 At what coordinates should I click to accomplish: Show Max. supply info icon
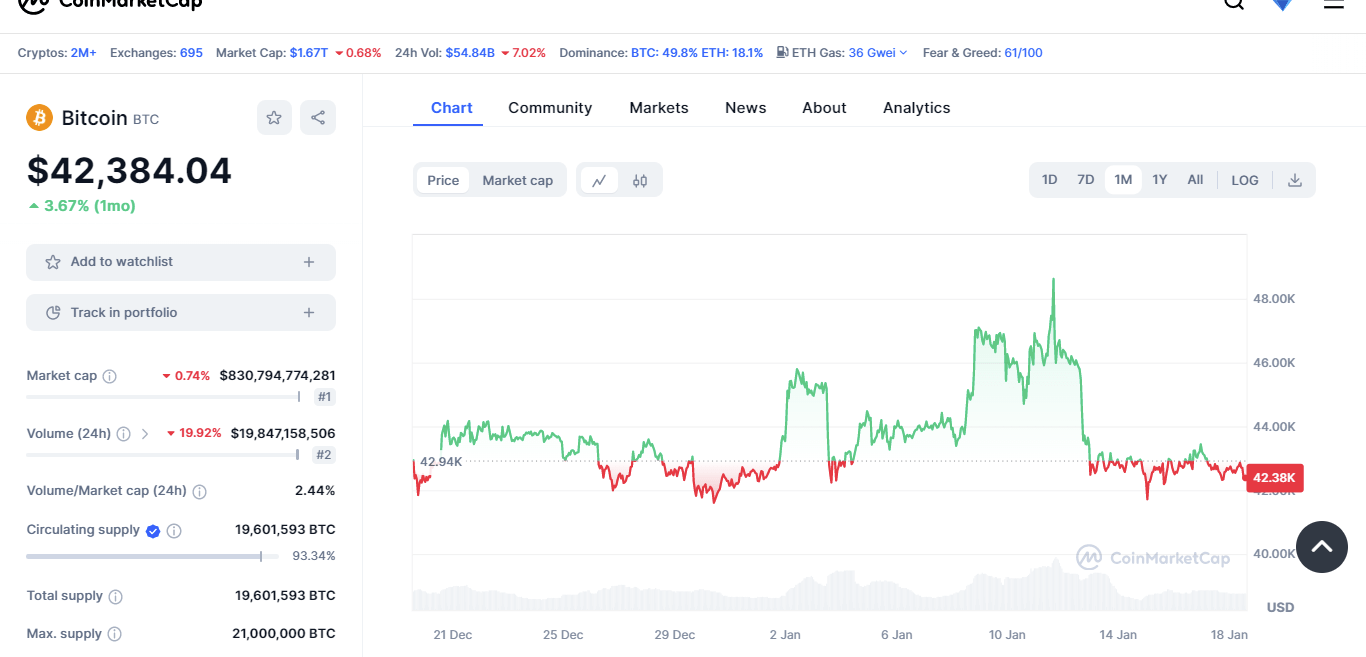(x=114, y=634)
